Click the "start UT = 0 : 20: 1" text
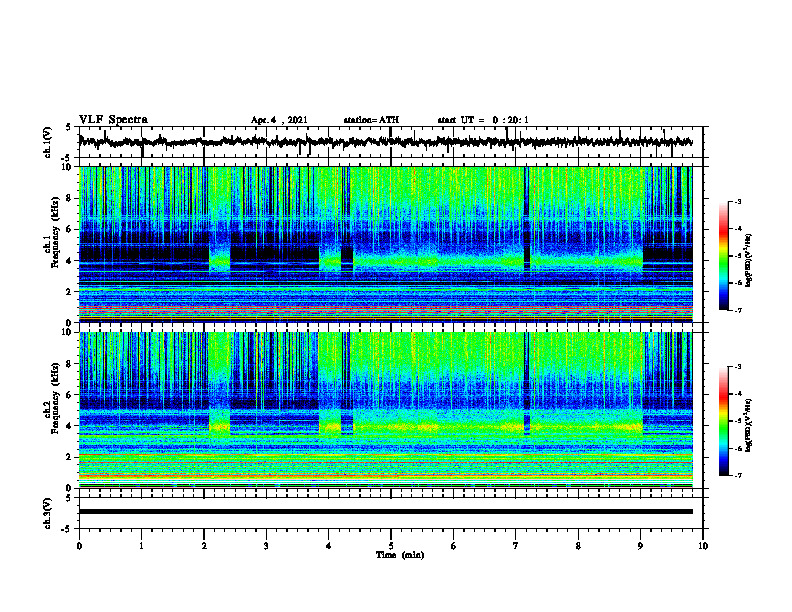Viewport: 792px width, 612px height. pos(483,120)
